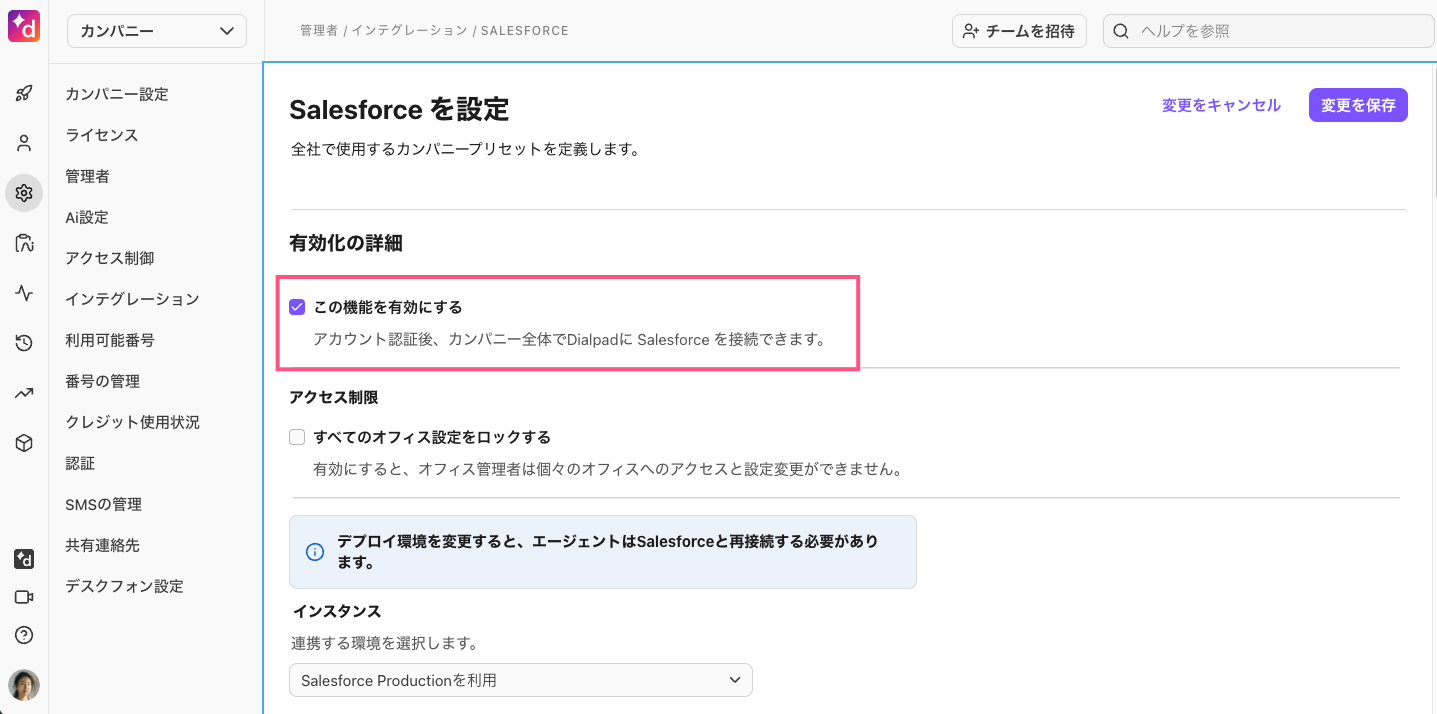The image size is (1437, 714).
Task: Open the activity pulse sidebar icon
Action: click(24, 293)
